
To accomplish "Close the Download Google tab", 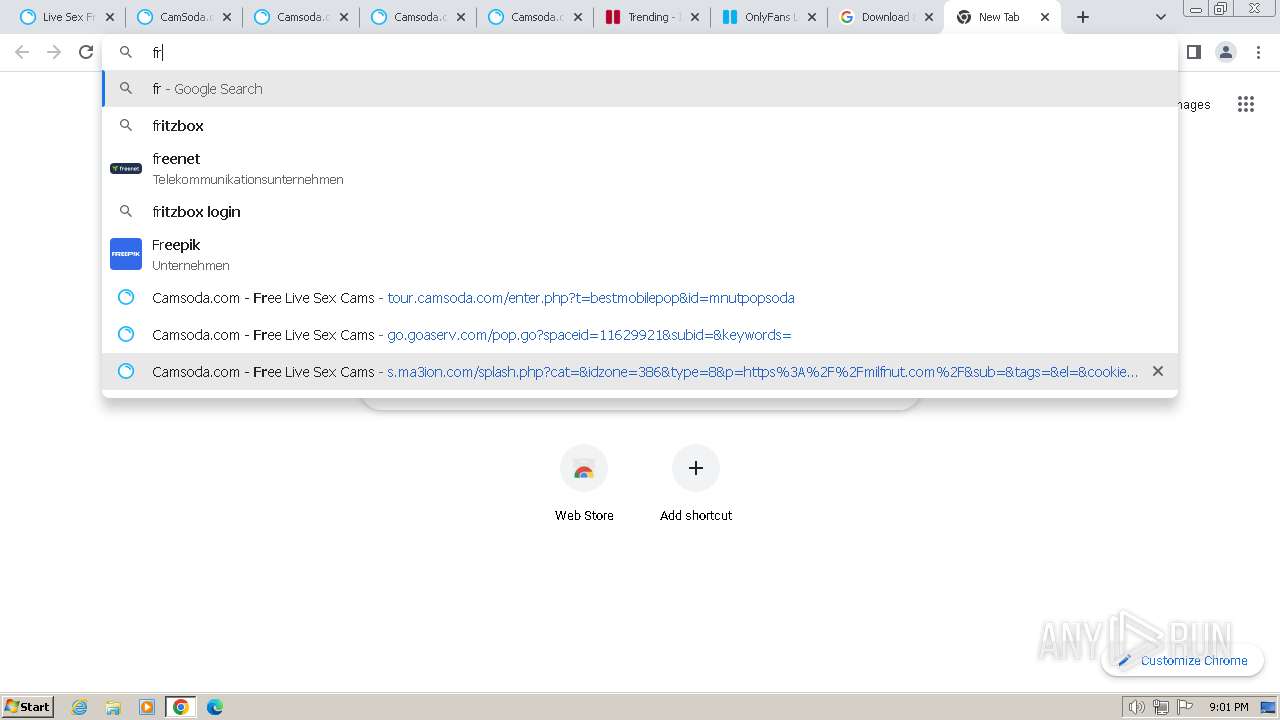I will 929,17.
